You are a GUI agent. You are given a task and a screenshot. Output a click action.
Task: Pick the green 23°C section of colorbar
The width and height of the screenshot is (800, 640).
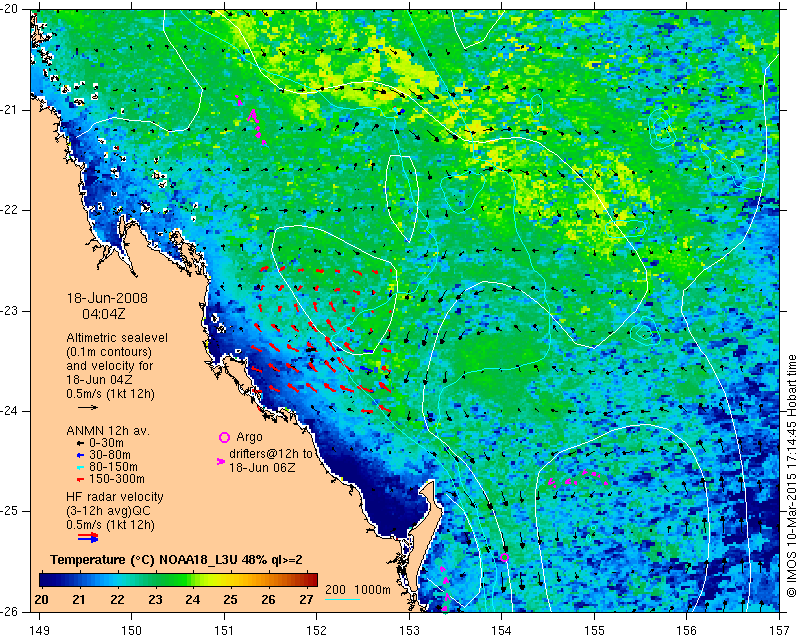[x=156, y=580]
